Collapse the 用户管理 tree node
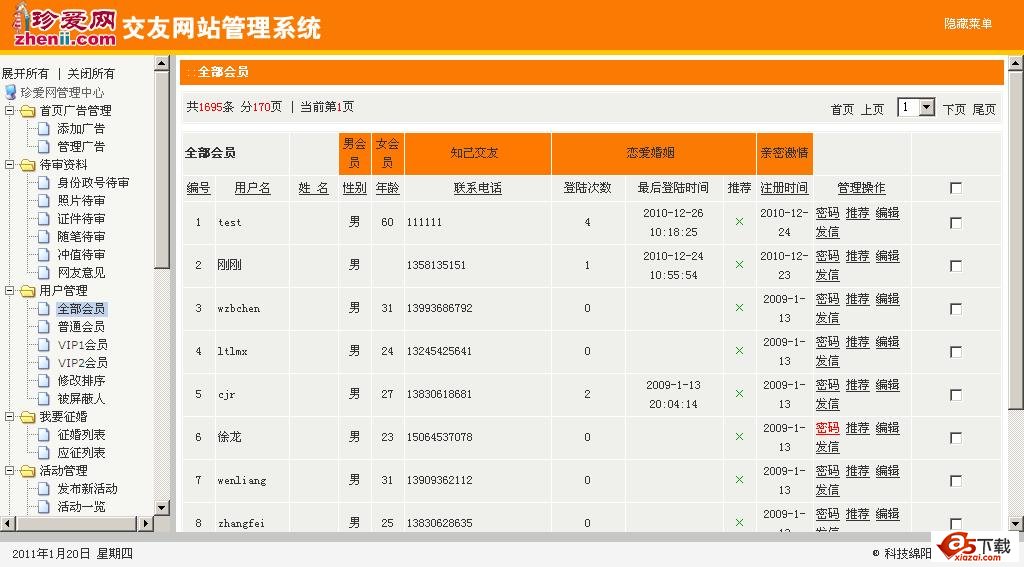This screenshot has height=567, width=1024. [x=10, y=291]
